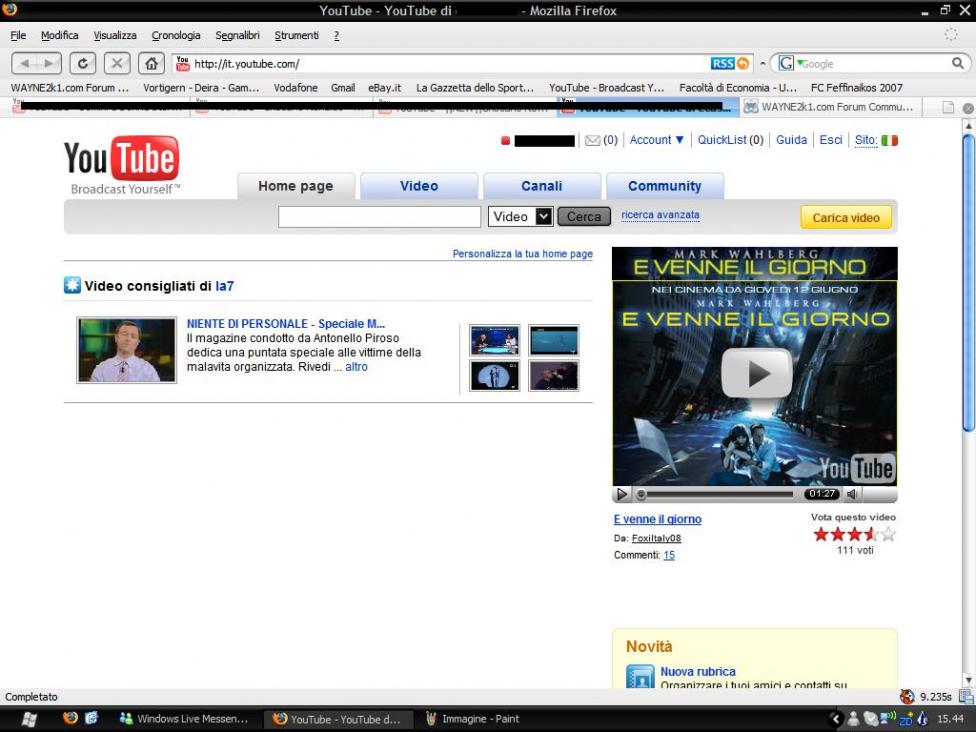This screenshot has height=732, width=976.
Task: Open the Start menu Windows icon
Action: 29,719
